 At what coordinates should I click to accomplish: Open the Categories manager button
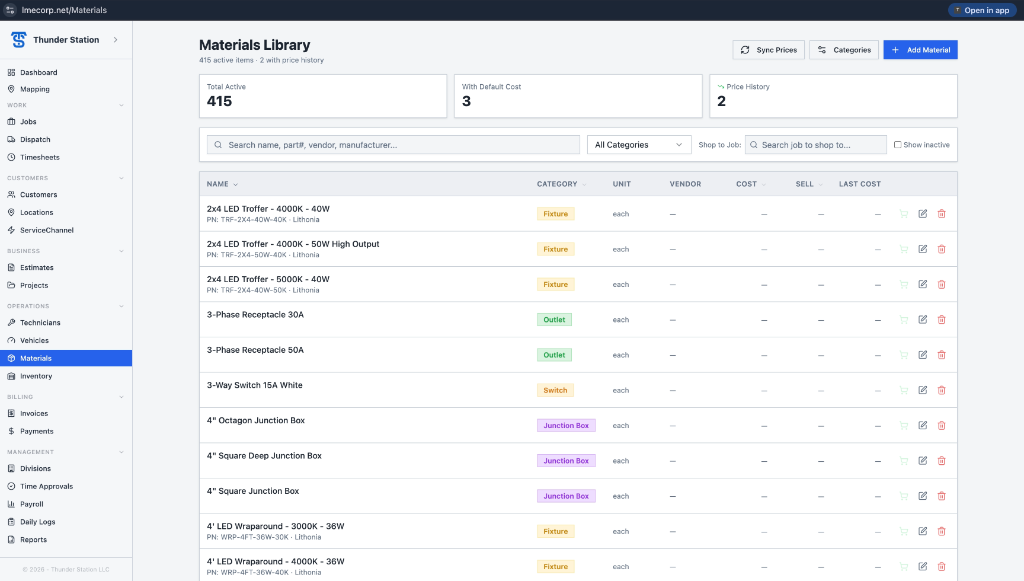point(844,50)
